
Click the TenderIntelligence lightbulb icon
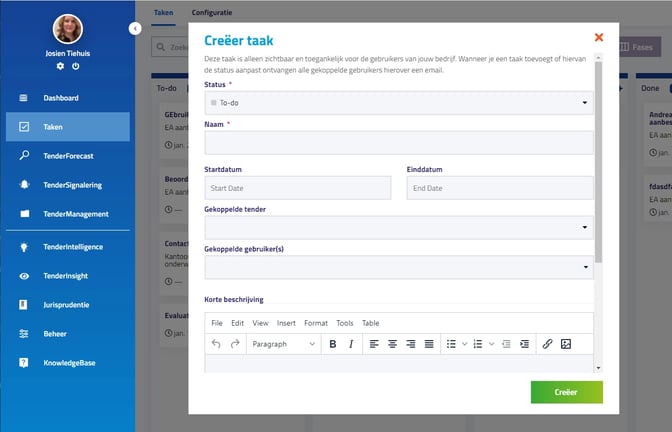pos(24,247)
